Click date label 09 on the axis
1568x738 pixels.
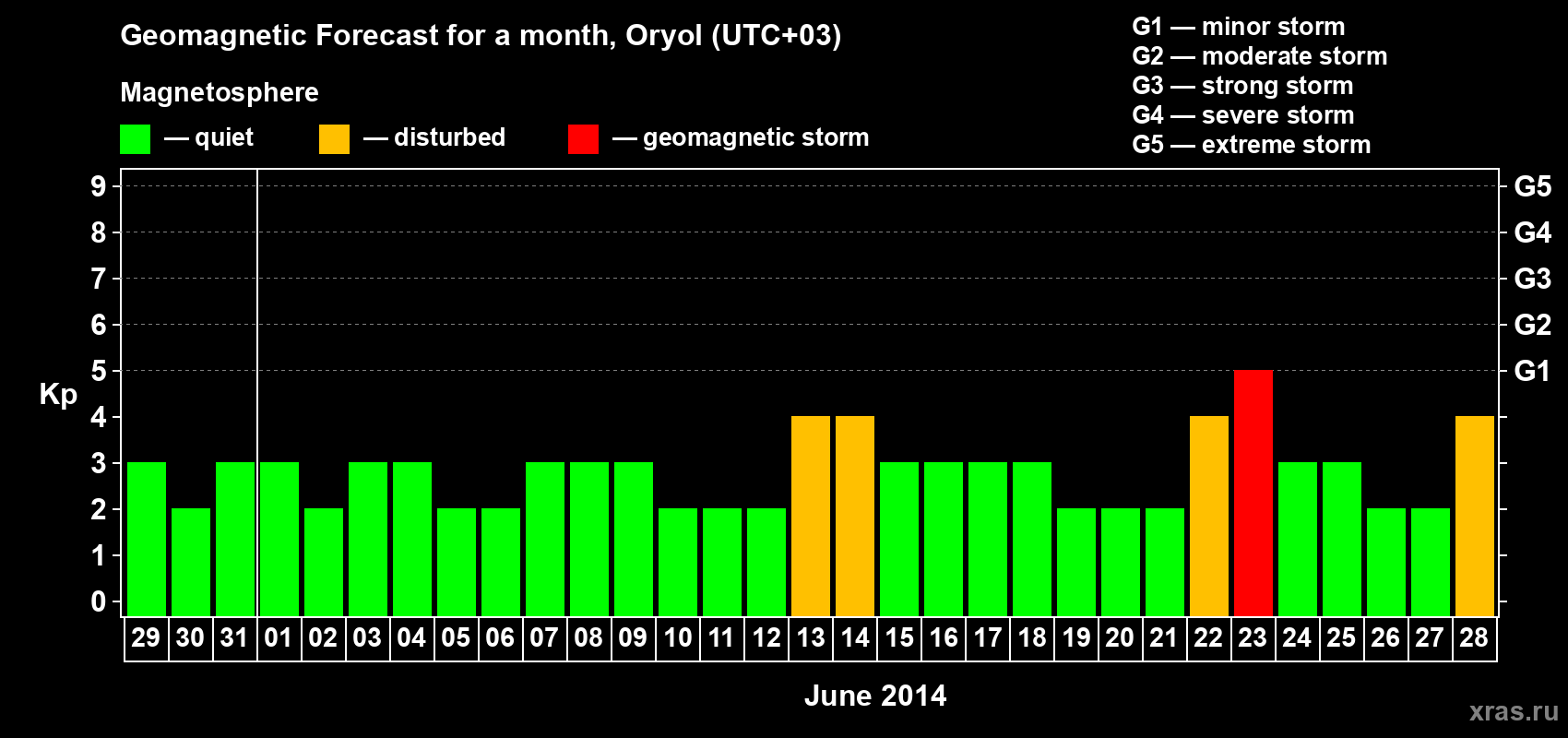point(633,638)
